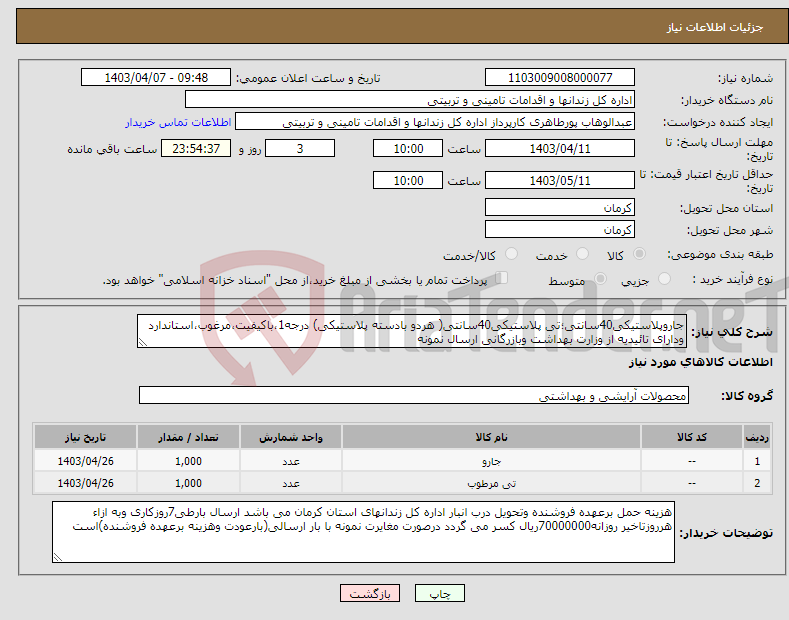This screenshot has height=620, width=789.
Task: Click the price validity time field 10:00
Action: click(408, 180)
